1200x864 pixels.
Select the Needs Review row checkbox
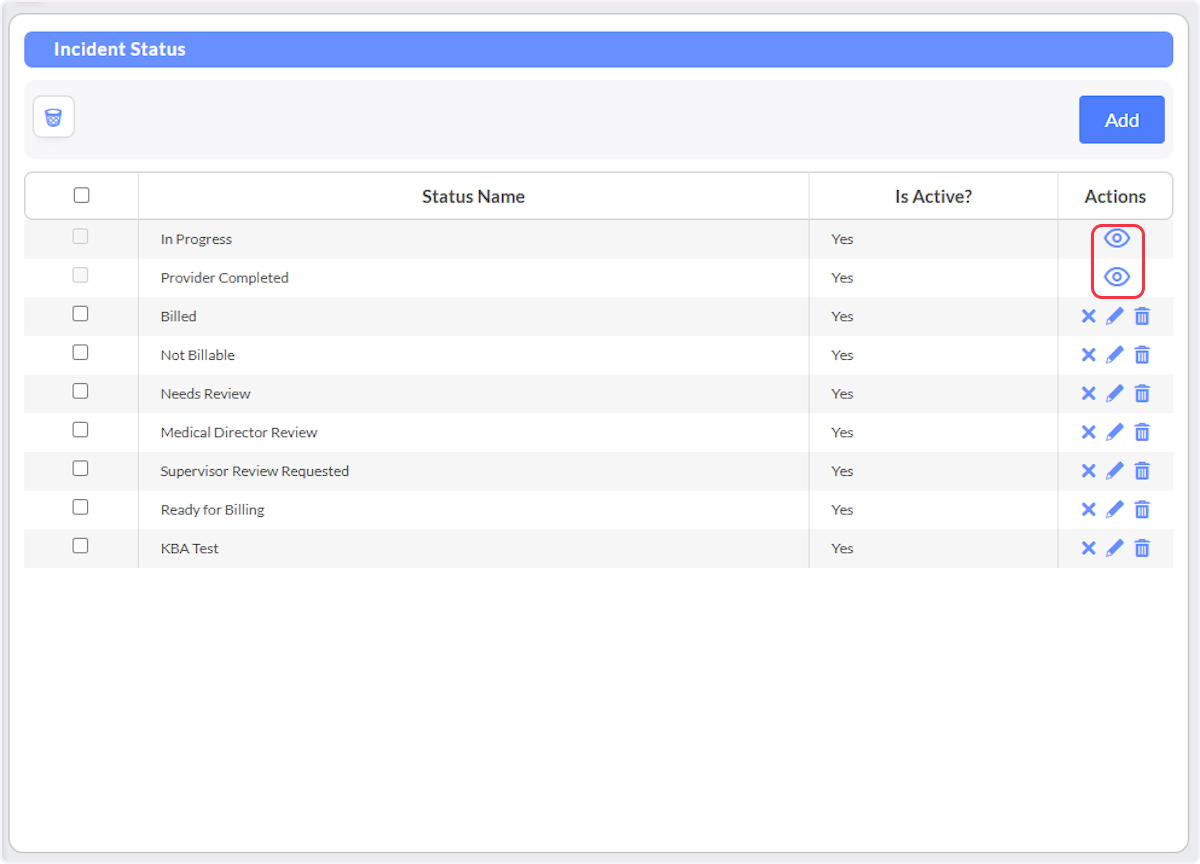(81, 391)
